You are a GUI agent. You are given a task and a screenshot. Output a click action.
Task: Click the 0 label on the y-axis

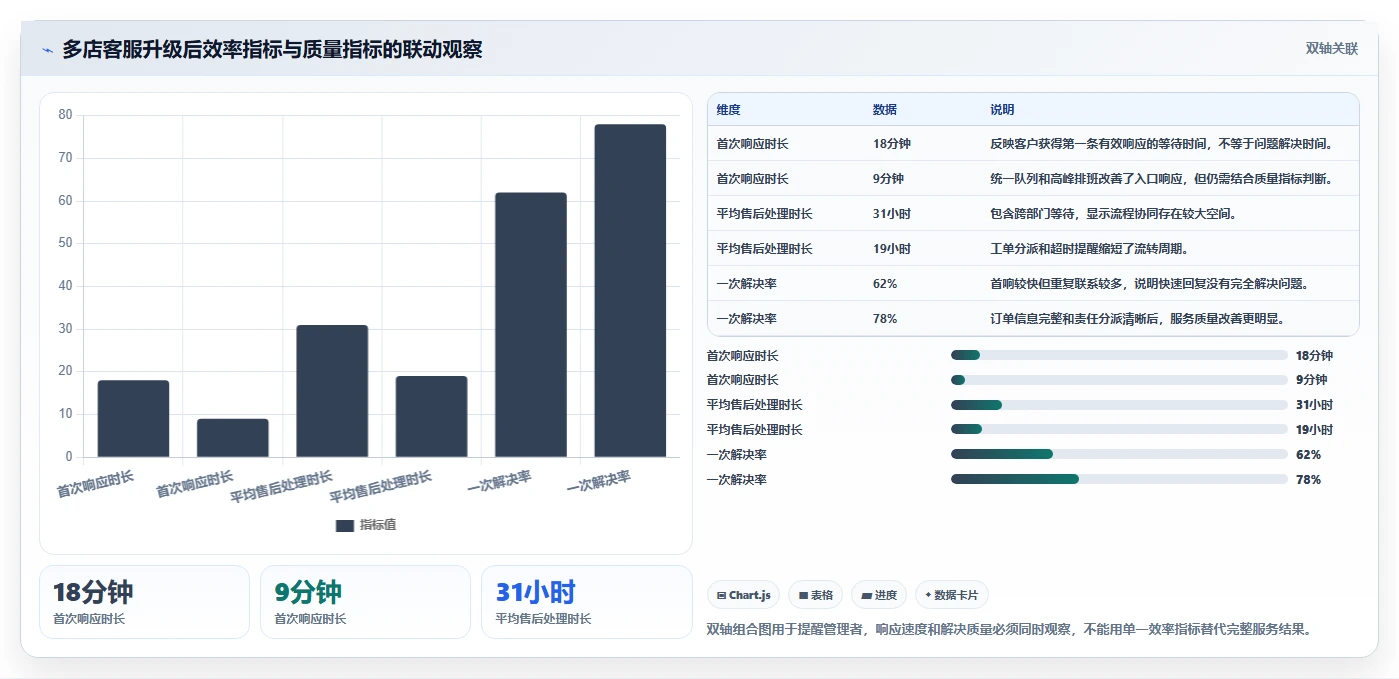[x=69, y=457]
